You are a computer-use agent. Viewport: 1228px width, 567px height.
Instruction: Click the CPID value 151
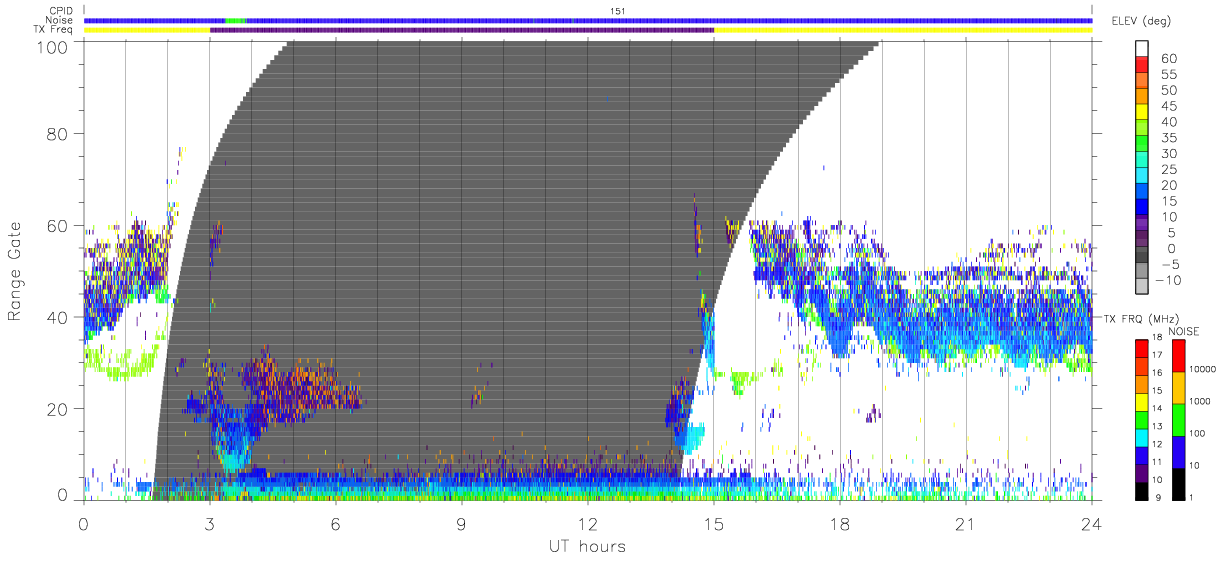[x=617, y=11]
